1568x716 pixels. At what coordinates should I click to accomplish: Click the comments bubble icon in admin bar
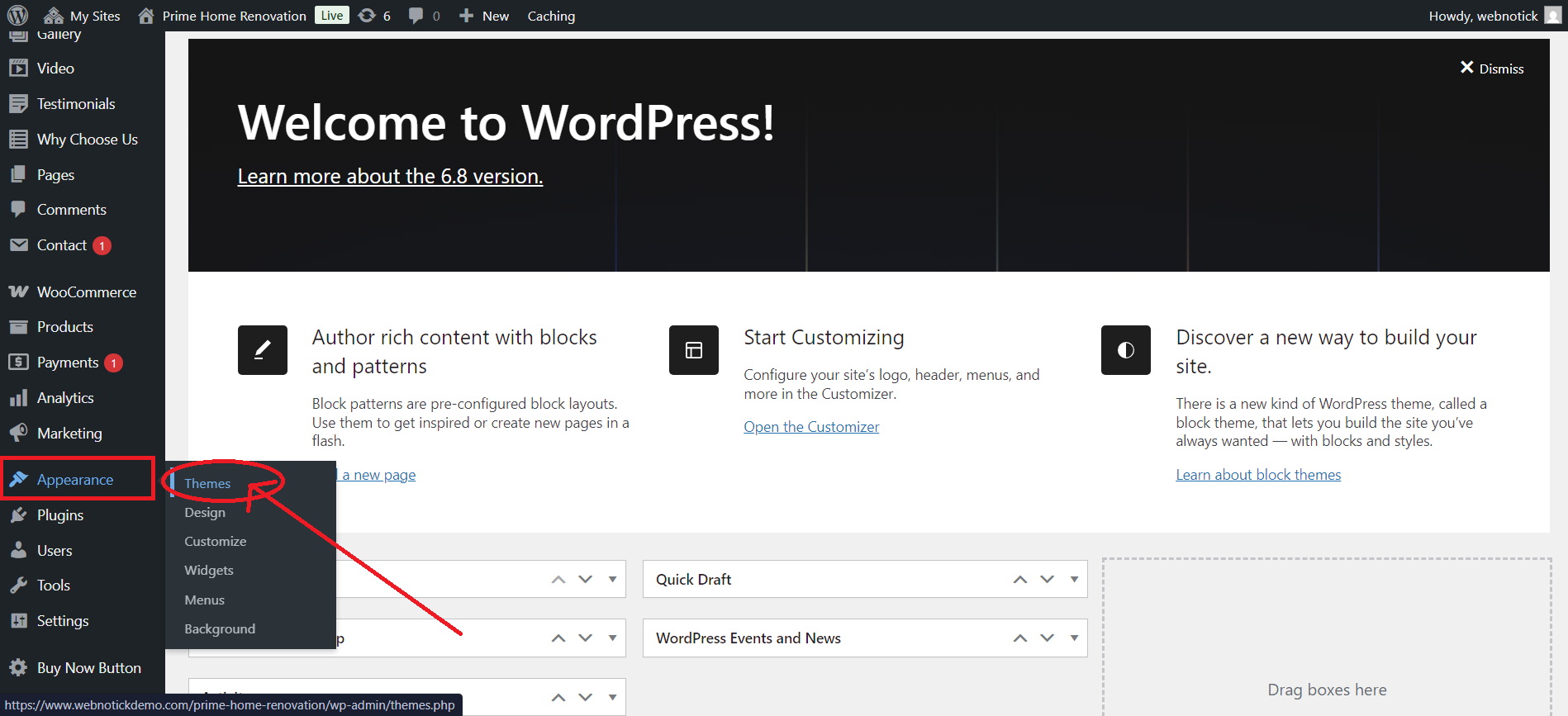416,16
